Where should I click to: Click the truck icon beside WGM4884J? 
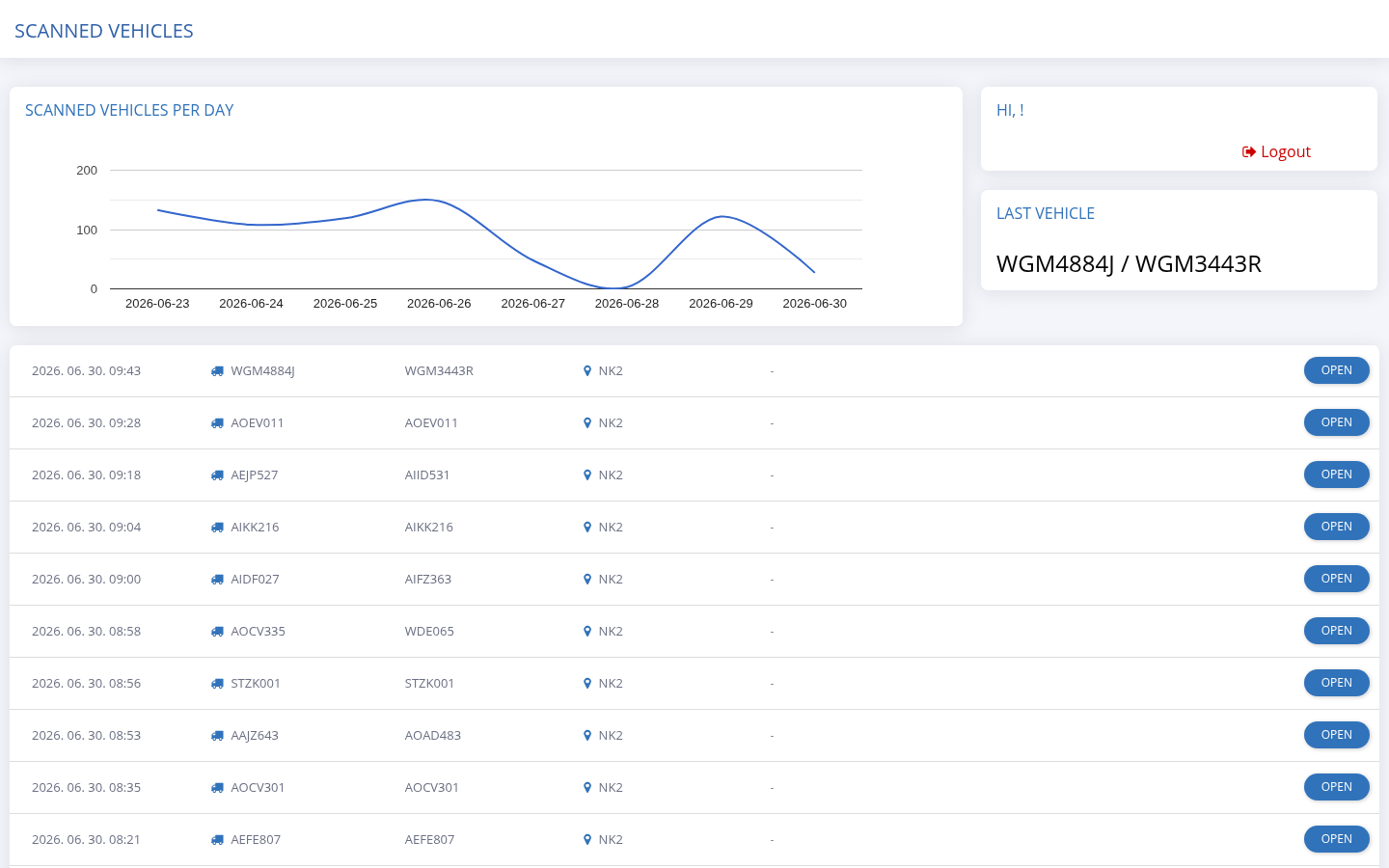[x=217, y=371]
